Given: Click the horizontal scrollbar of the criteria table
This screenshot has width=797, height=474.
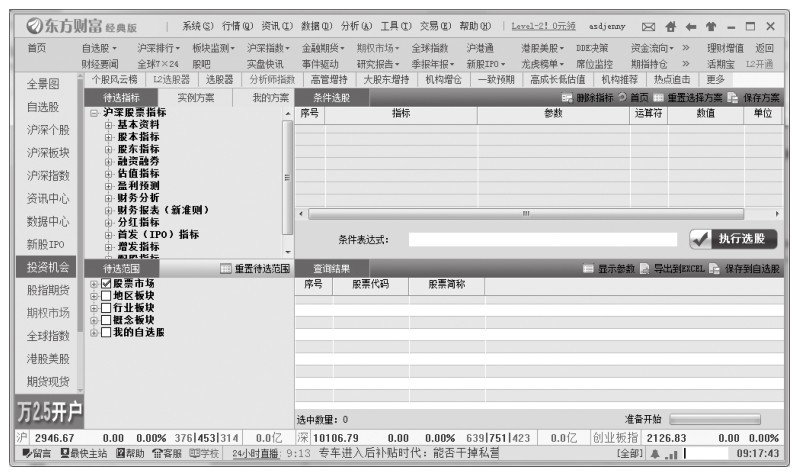Looking at the screenshot, I should point(526,214).
